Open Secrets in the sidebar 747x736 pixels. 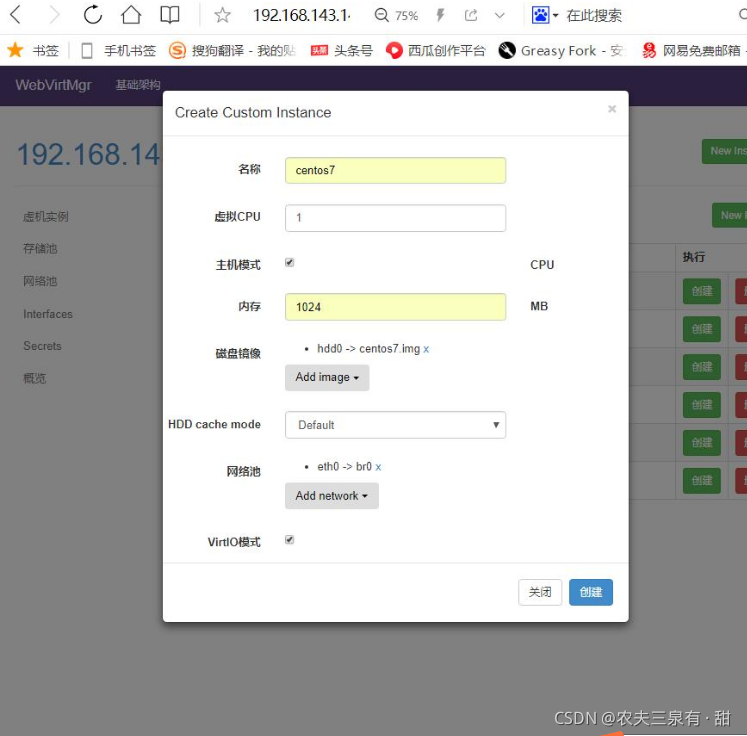(x=42, y=346)
